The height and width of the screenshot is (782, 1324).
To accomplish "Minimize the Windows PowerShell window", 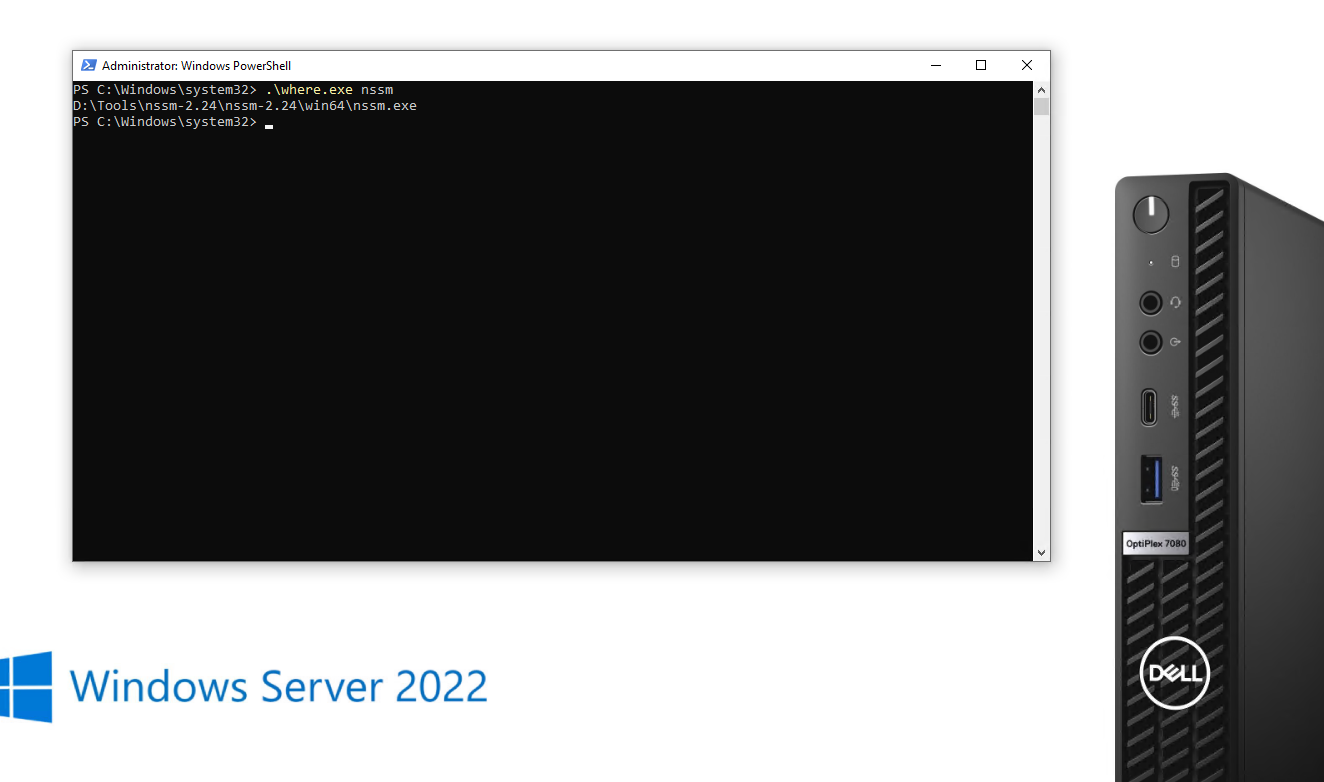I will point(936,65).
